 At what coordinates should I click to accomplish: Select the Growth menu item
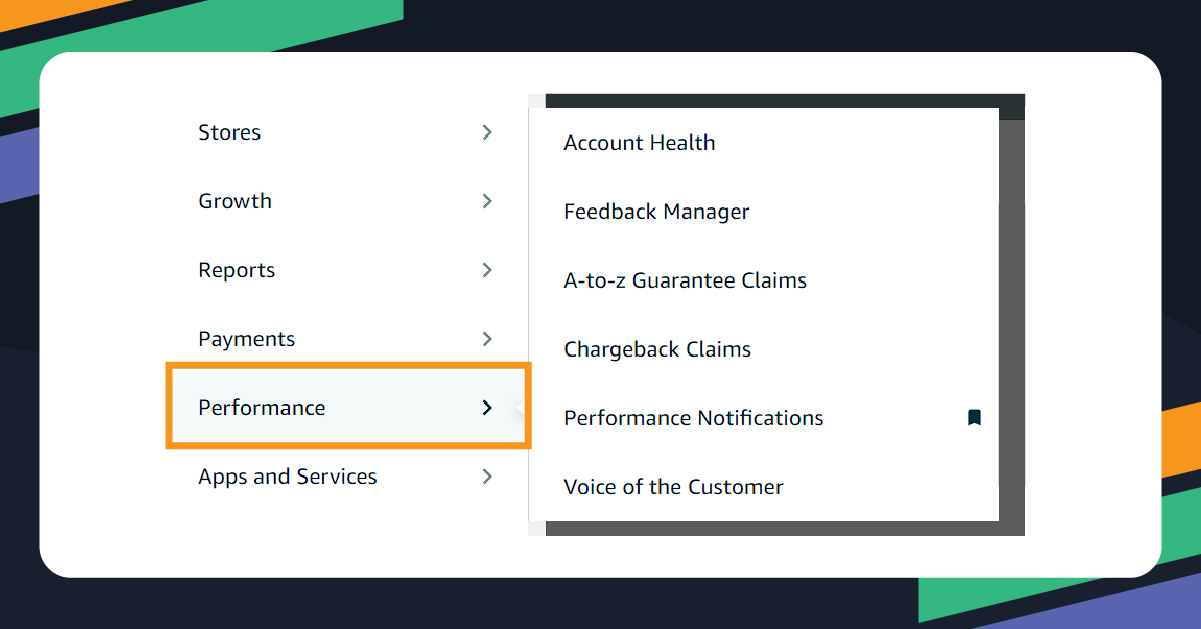point(235,201)
